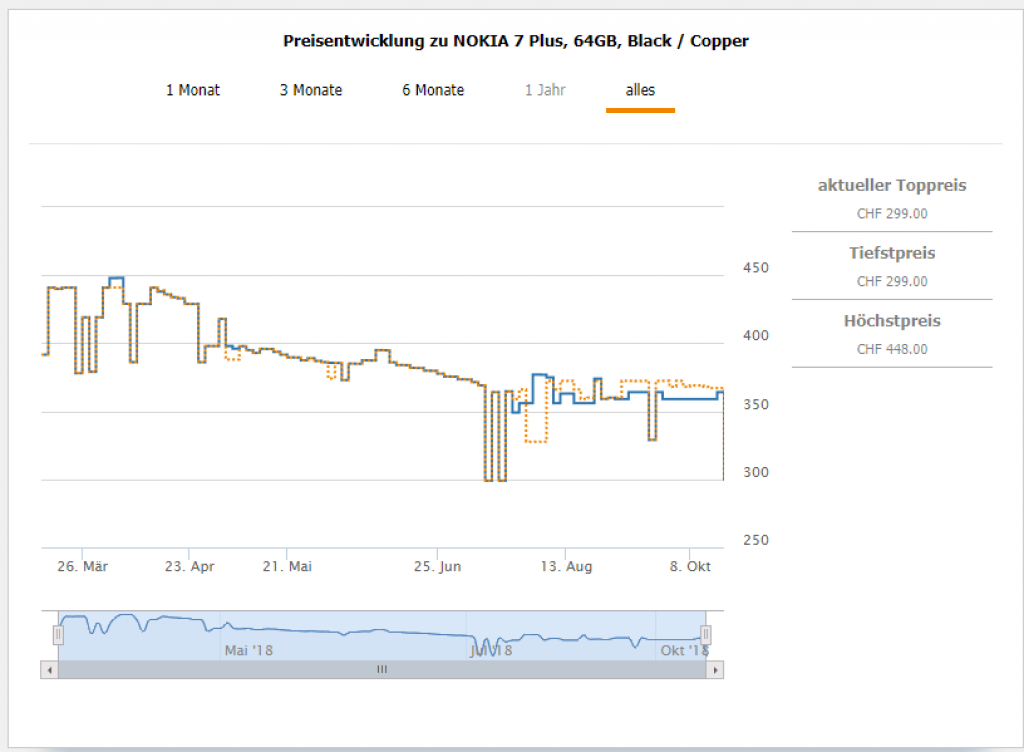Click the 25. Jun x-axis label
Screen dimensions: 1024x752
pos(438,567)
